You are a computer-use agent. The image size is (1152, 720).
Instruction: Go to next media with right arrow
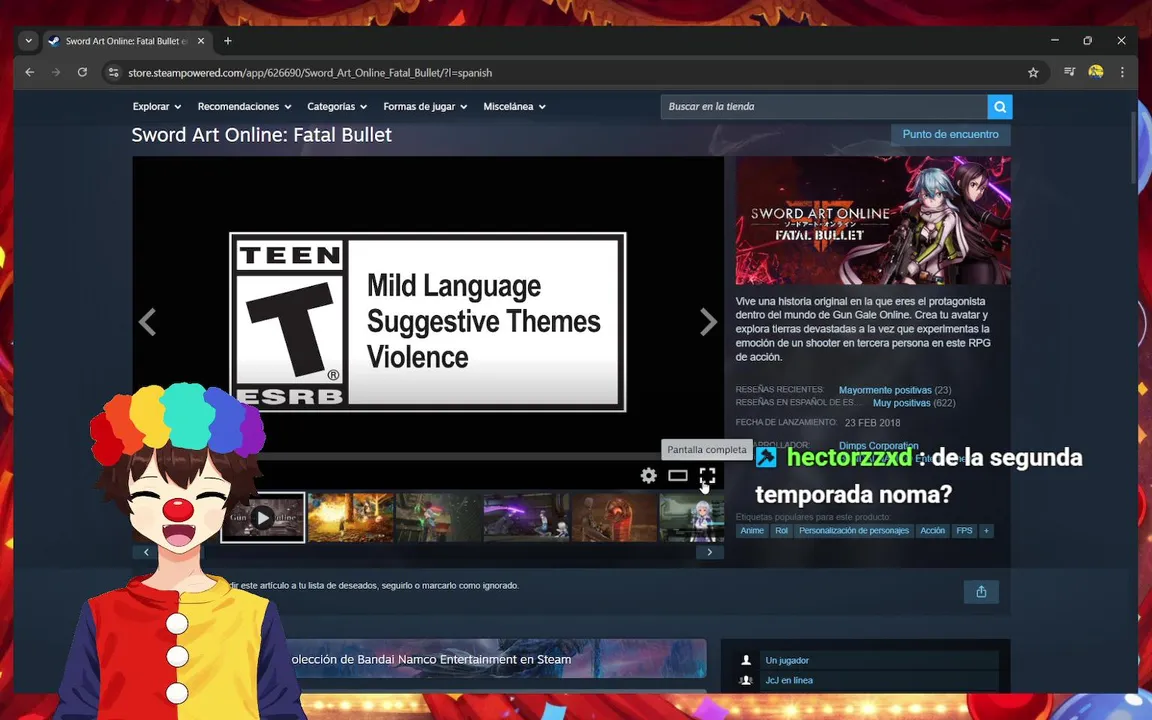(x=708, y=322)
